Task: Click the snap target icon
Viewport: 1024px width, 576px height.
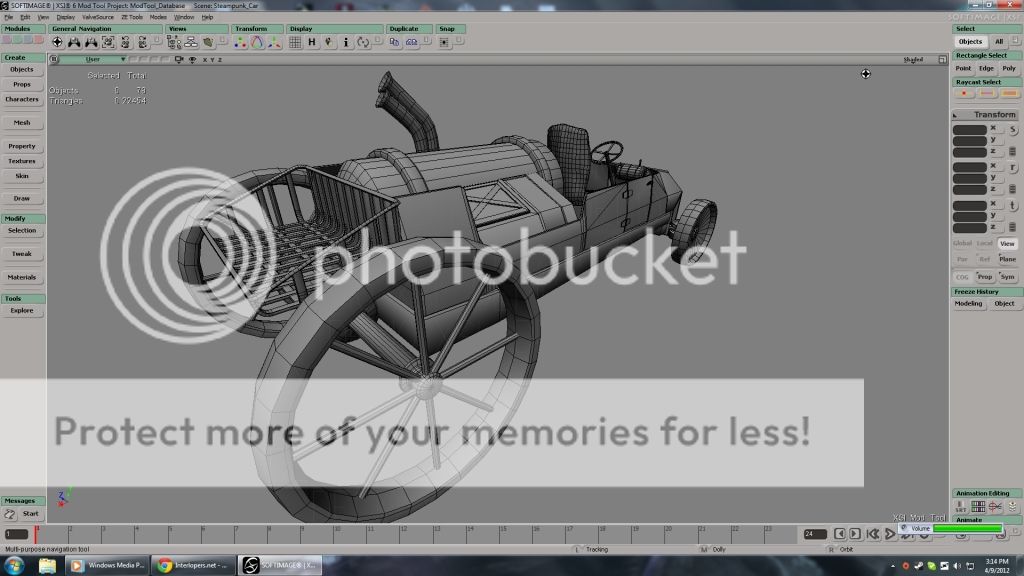Action: (x=445, y=43)
